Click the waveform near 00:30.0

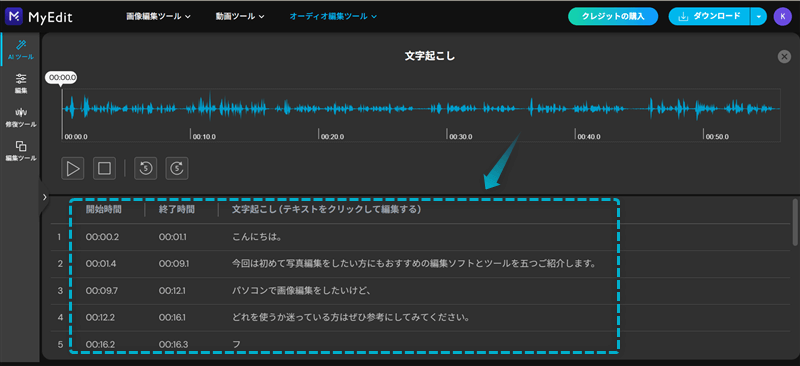(x=447, y=108)
